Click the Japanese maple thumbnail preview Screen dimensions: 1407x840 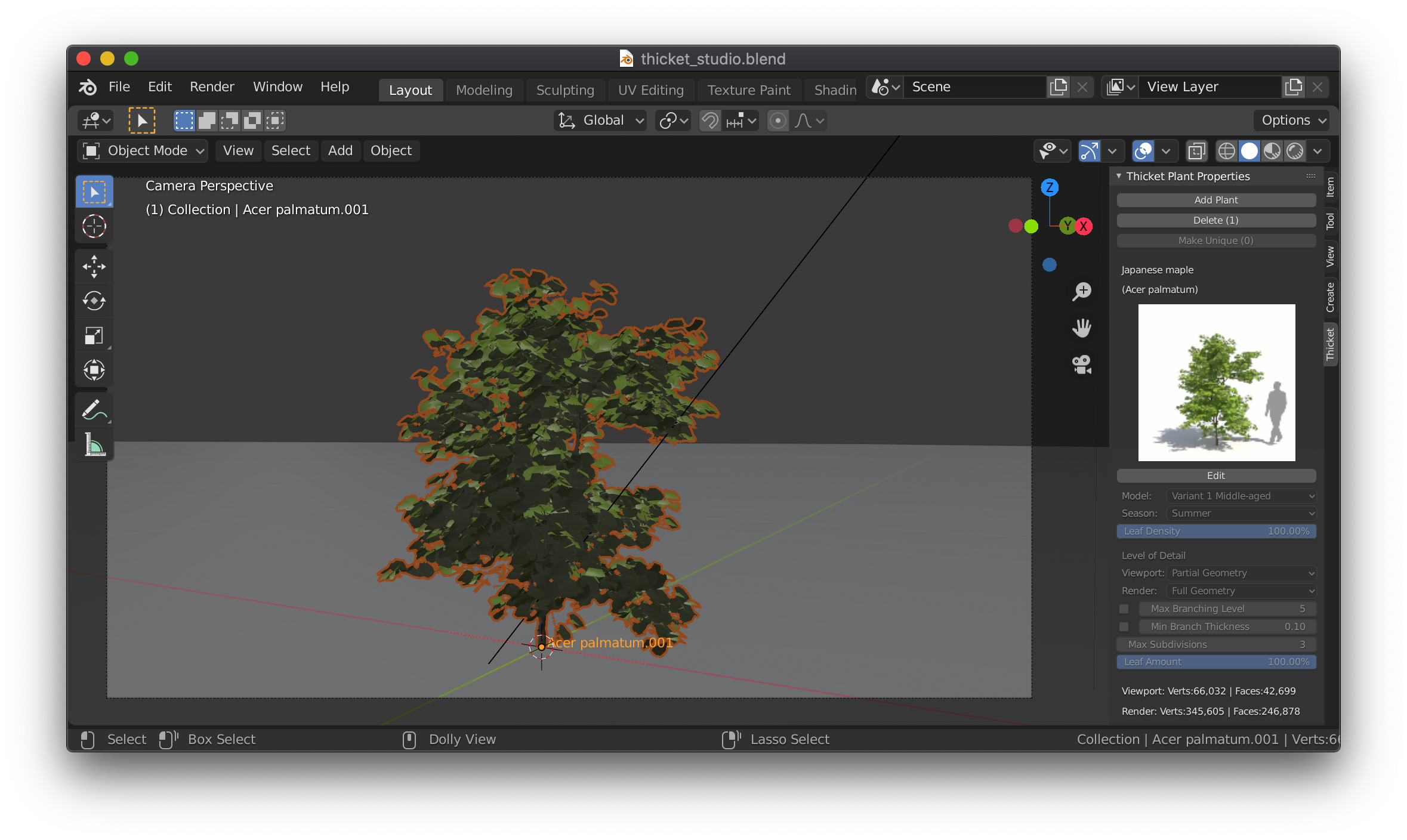coord(1216,382)
